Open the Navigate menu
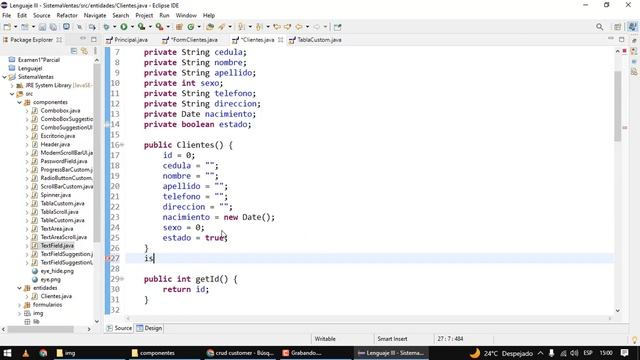The image size is (640, 360). [x=95, y=15]
